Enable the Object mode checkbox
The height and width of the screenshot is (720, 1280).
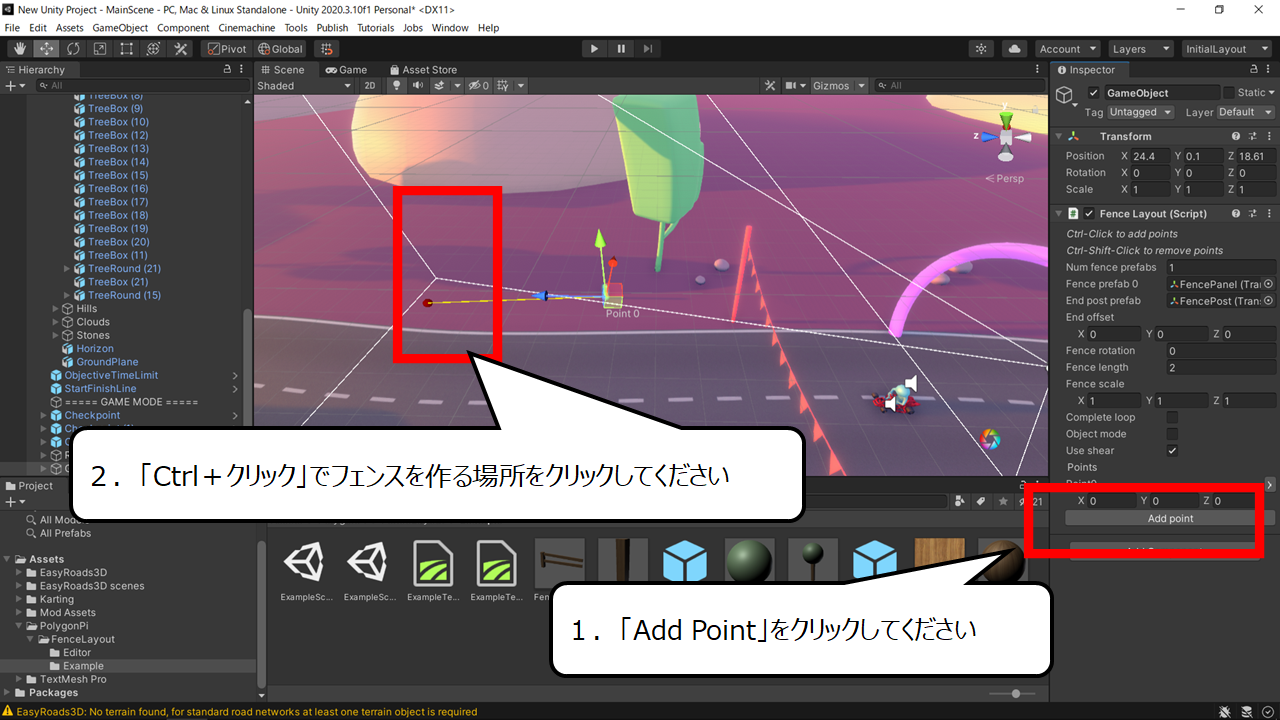(x=1172, y=434)
